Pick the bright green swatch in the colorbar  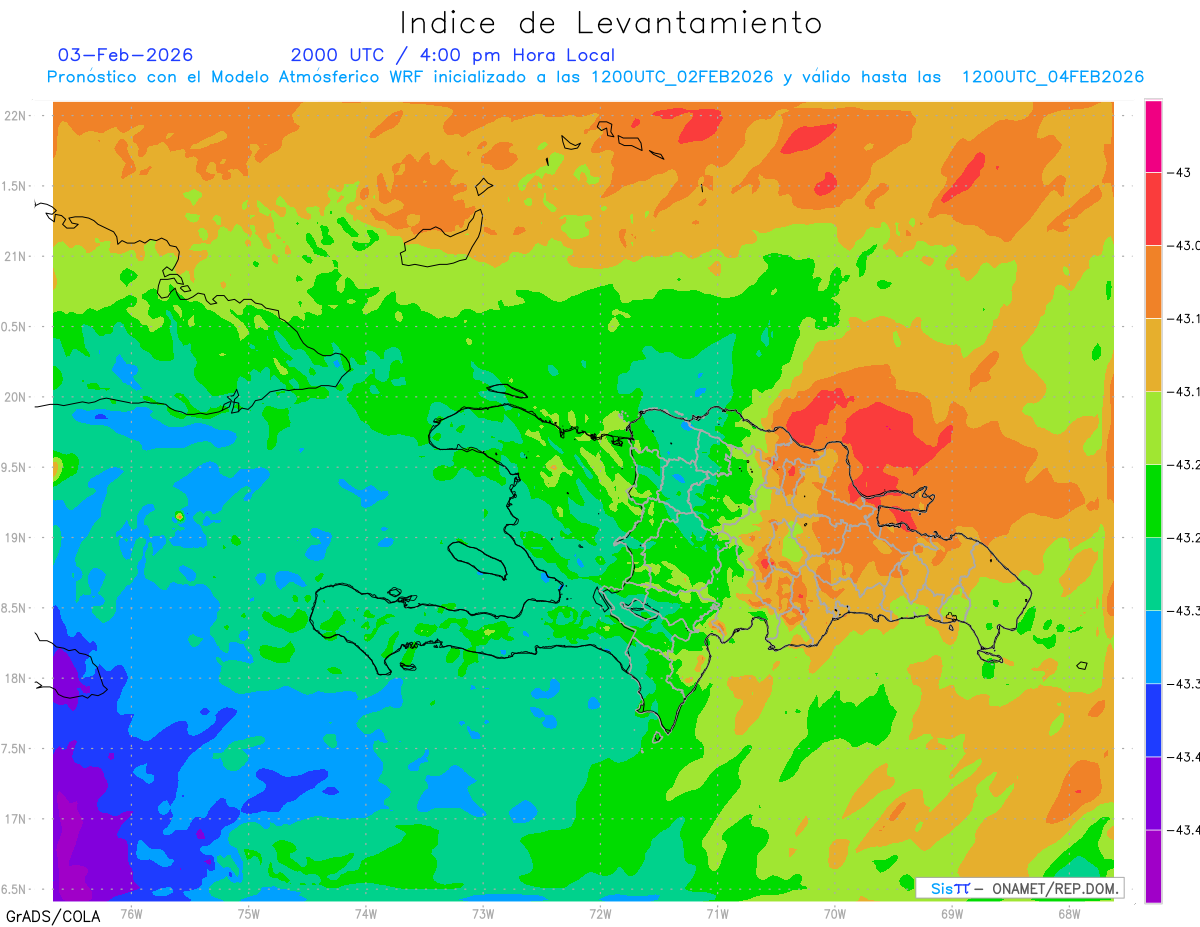1153,501
